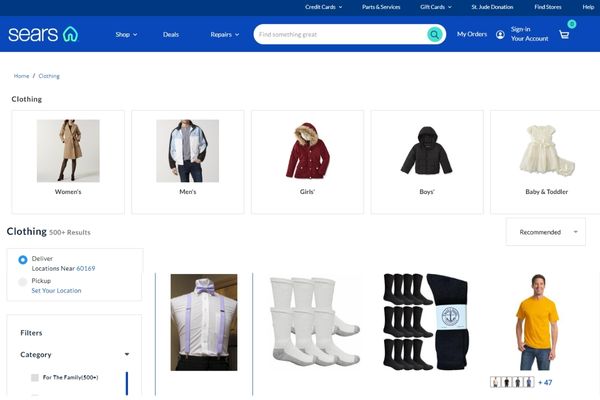Image resolution: width=600 pixels, height=400 pixels.
Task: Open the yellow t-shirt product
Action: click(537, 322)
